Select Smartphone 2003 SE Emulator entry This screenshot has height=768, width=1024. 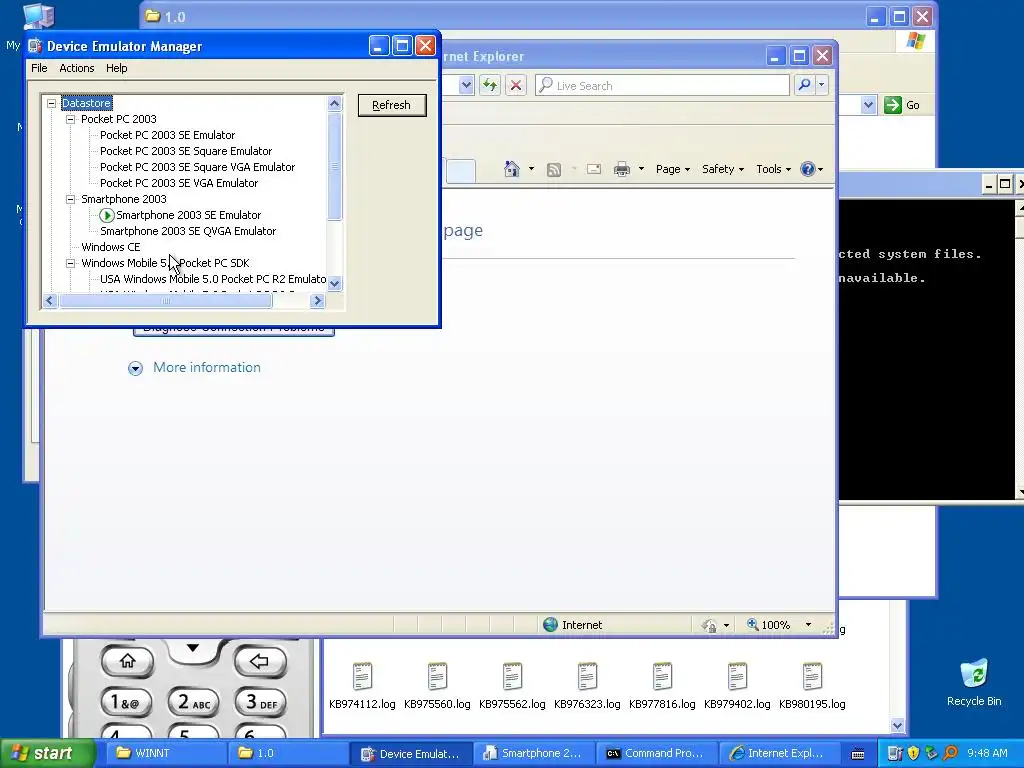tap(188, 215)
